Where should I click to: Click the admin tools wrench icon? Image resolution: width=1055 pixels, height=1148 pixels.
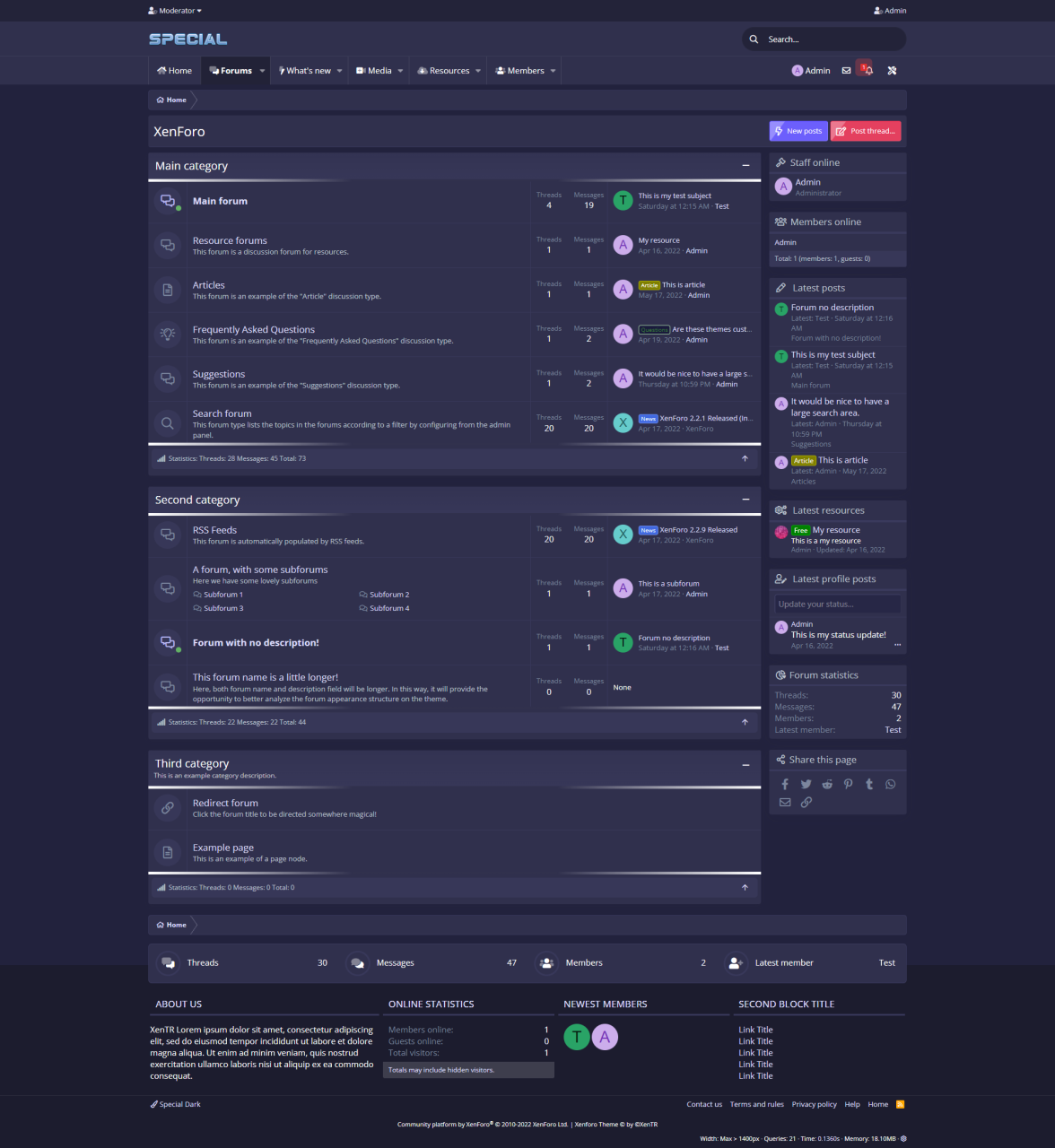point(892,71)
